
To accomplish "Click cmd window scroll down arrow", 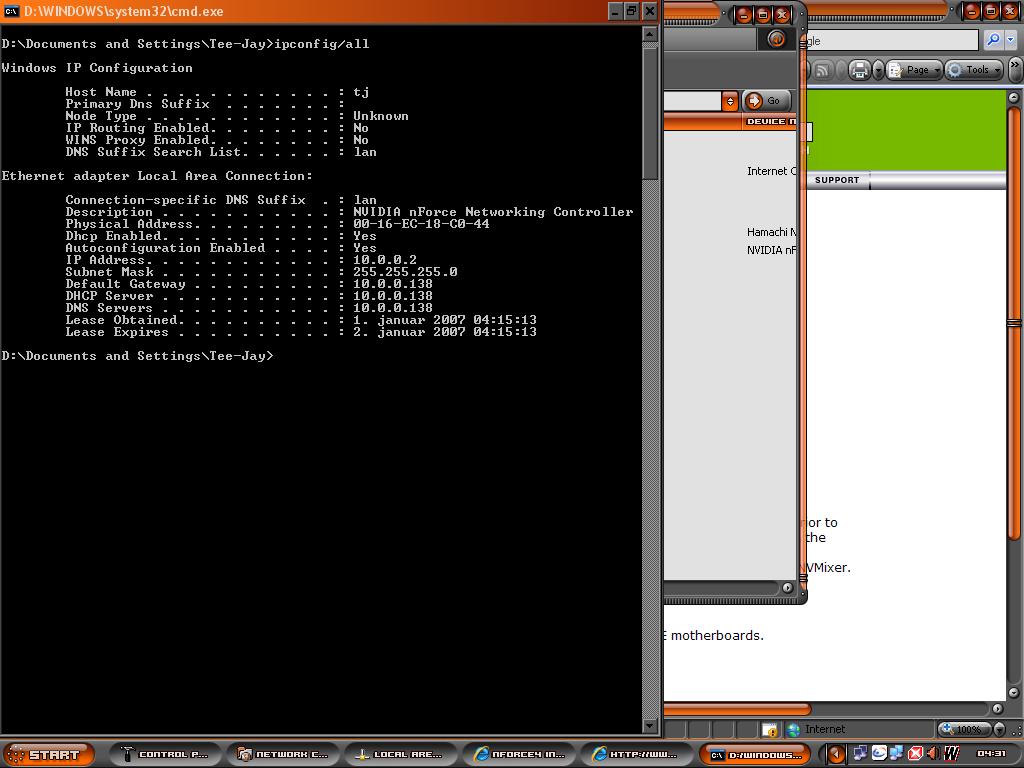I will coord(650,726).
